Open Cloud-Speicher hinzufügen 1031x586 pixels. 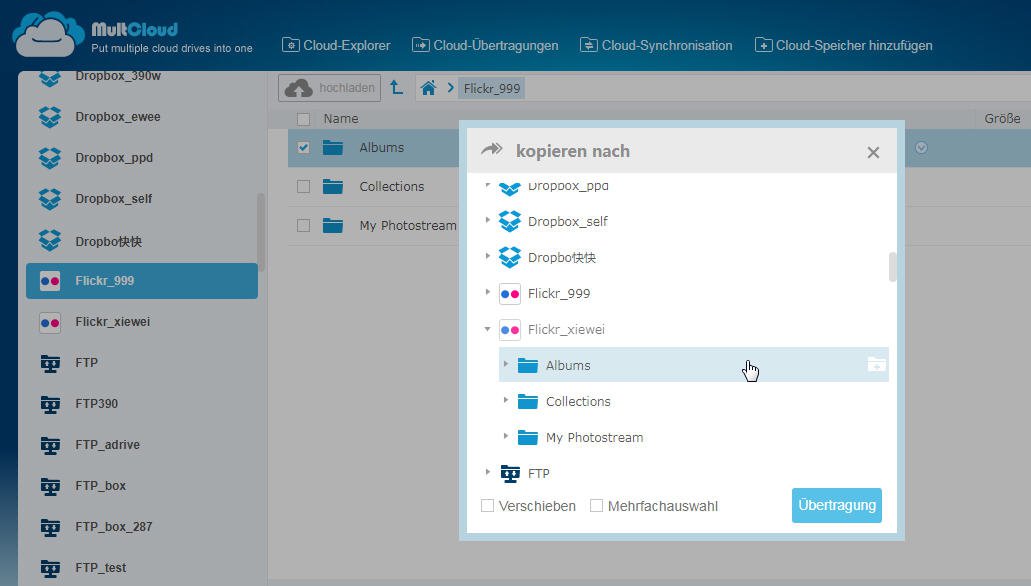tap(844, 45)
